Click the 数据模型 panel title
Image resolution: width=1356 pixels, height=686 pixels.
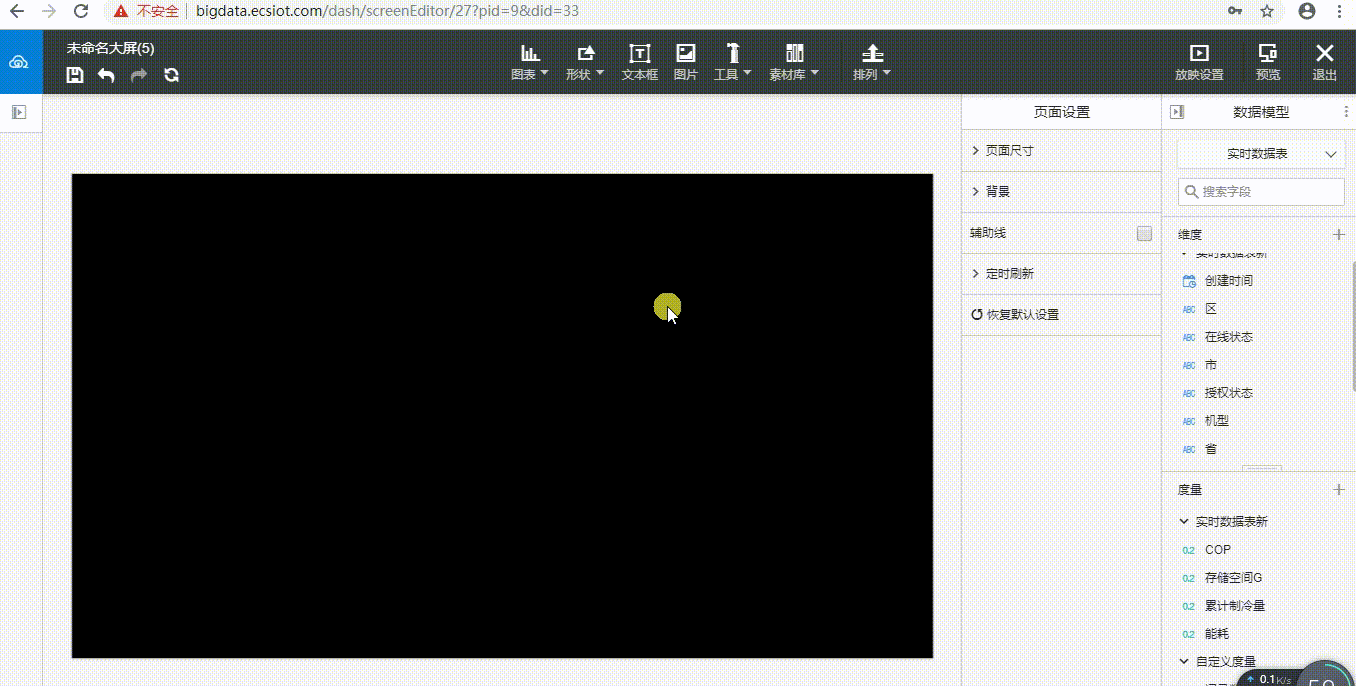(x=1261, y=113)
